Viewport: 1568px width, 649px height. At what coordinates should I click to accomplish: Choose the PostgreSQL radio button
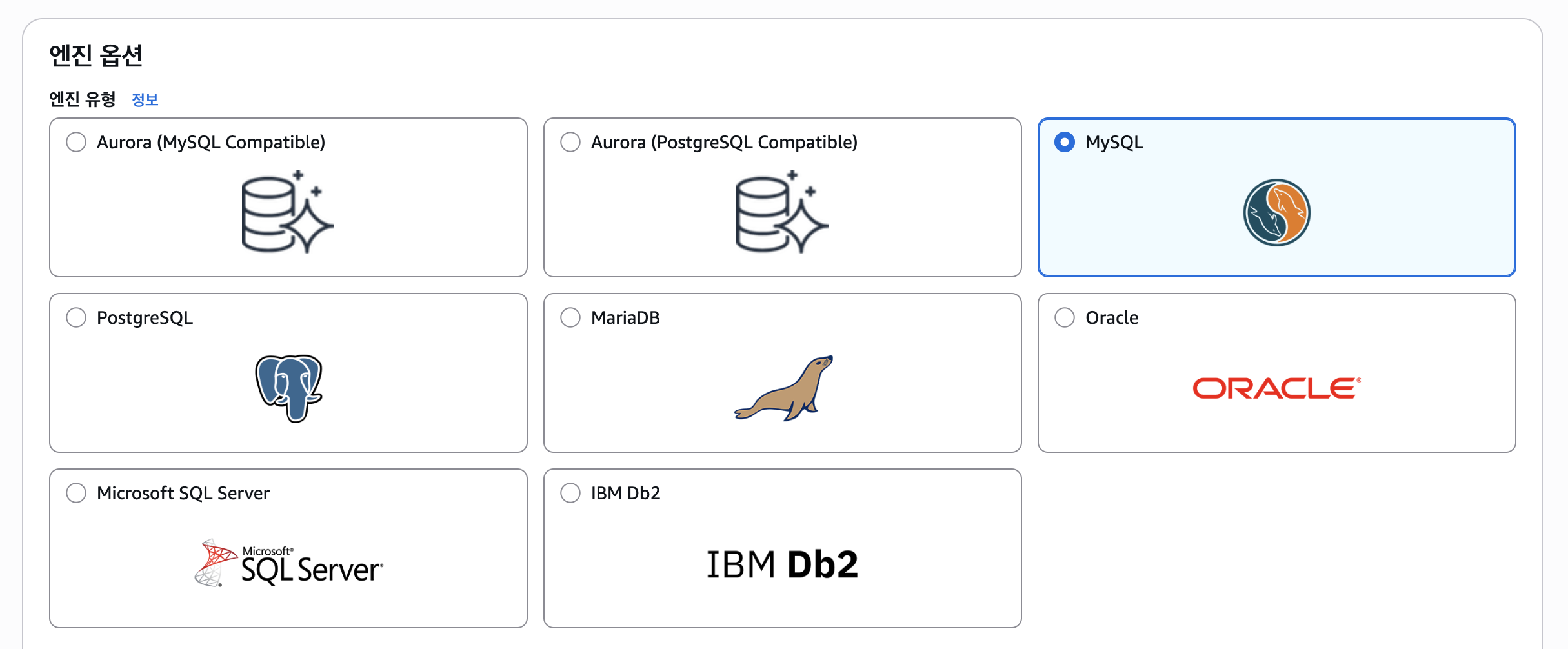(x=76, y=317)
